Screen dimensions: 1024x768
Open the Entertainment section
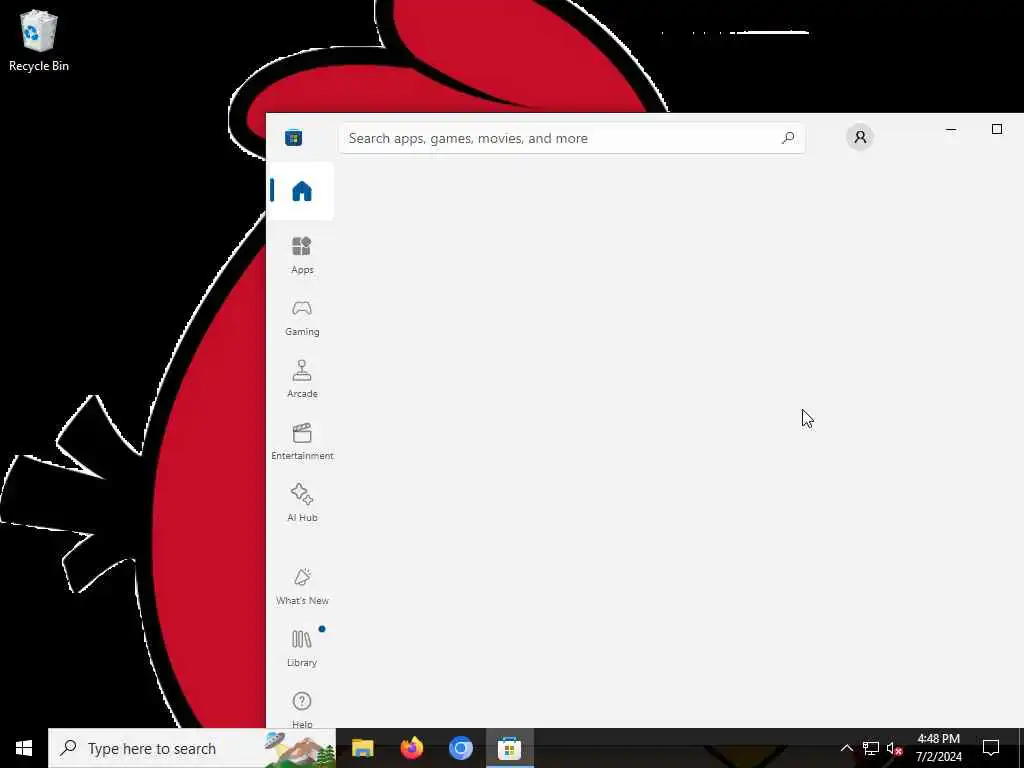pos(302,441)
